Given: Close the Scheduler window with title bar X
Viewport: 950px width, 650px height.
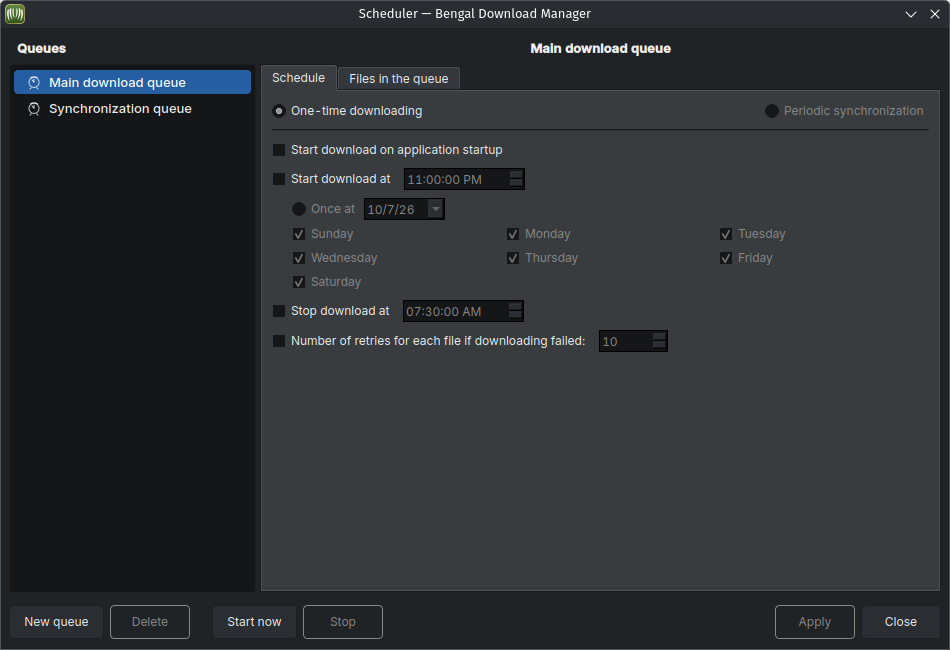Looking at the screenshot, I should click(935, 14).
